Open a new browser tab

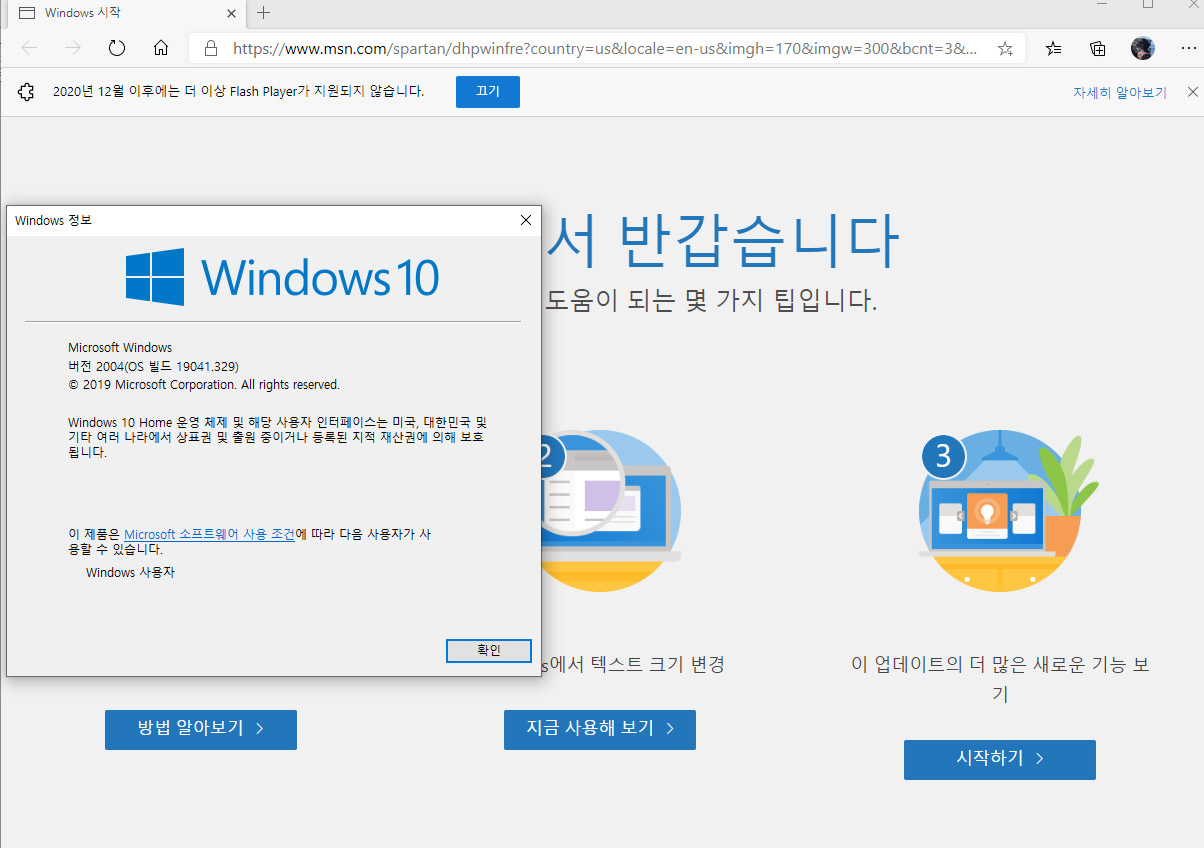click(263, 13)
